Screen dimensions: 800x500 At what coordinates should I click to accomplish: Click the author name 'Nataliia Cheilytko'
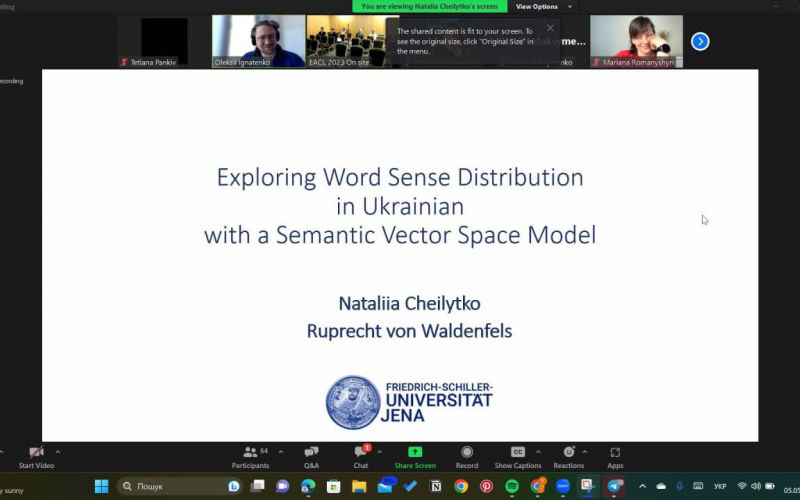(x=409, y=304)
